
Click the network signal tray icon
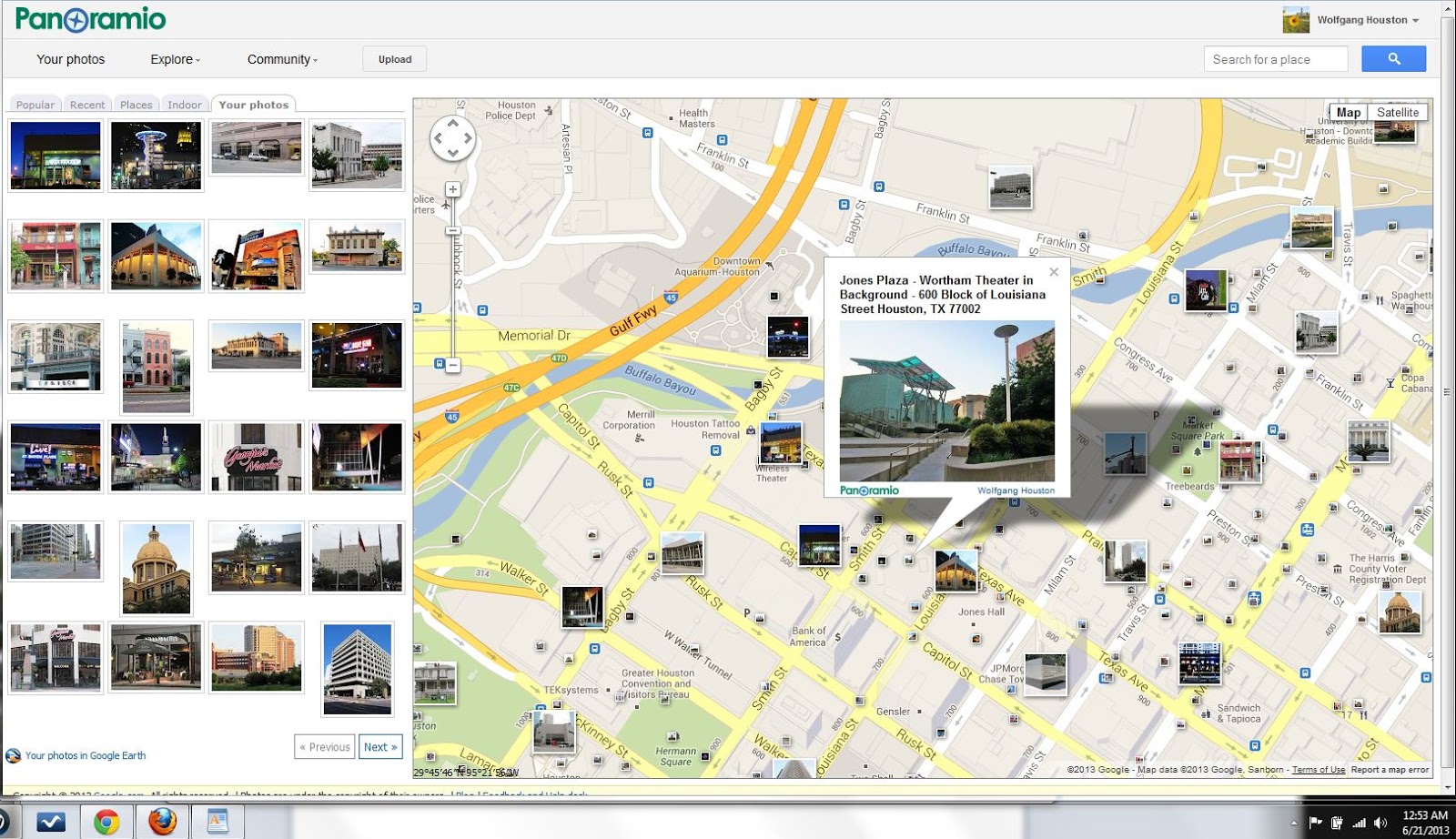click(x=1359, y=823)
